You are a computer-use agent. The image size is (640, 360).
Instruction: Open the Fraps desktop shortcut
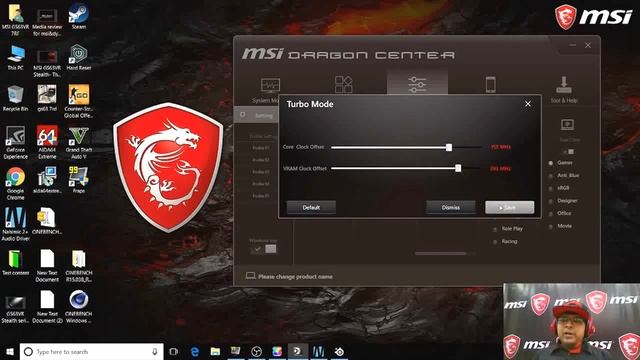tap(78, 180)
